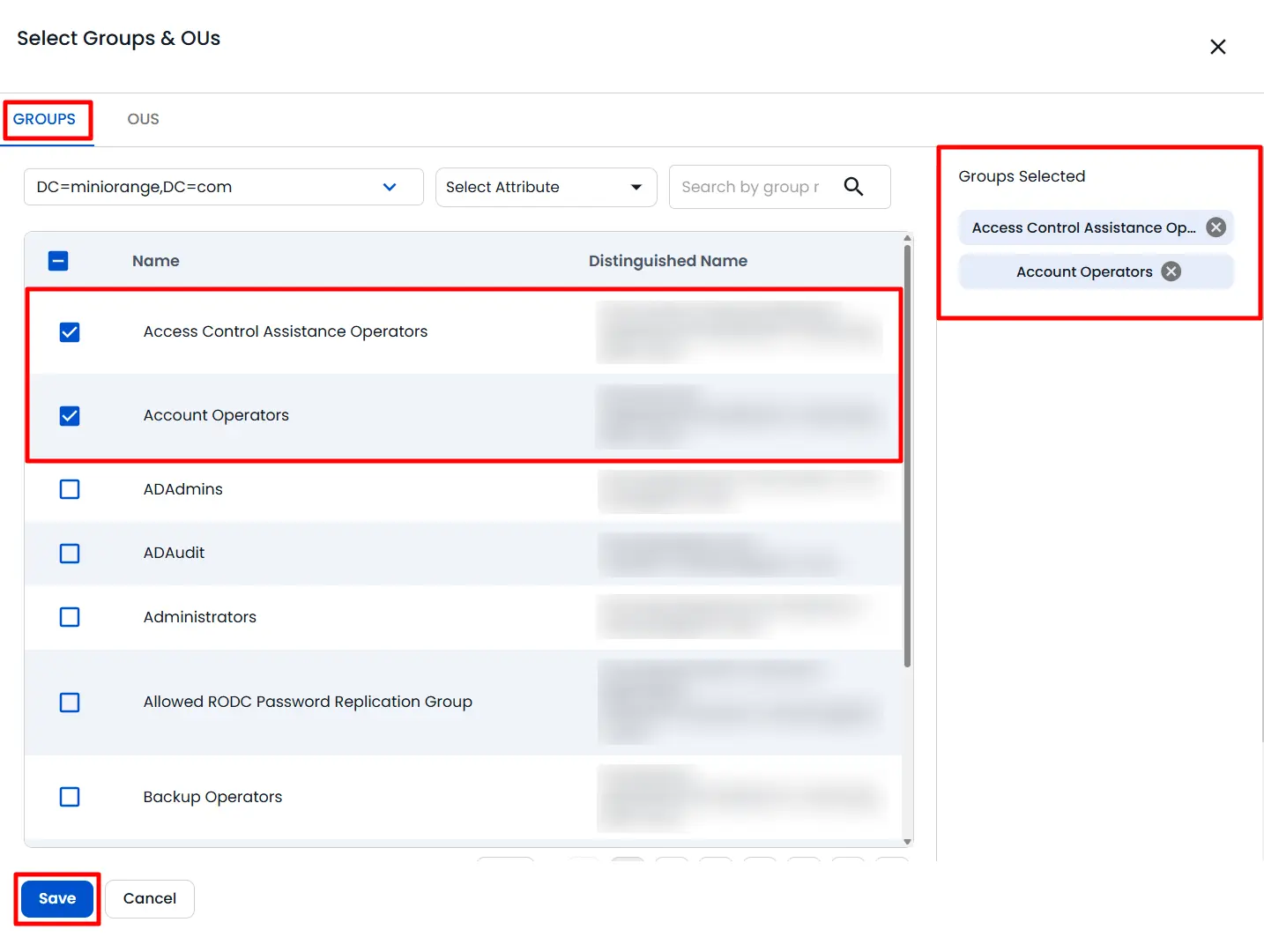Remove Account Operators from selected groups

(x=1171, y=271)
